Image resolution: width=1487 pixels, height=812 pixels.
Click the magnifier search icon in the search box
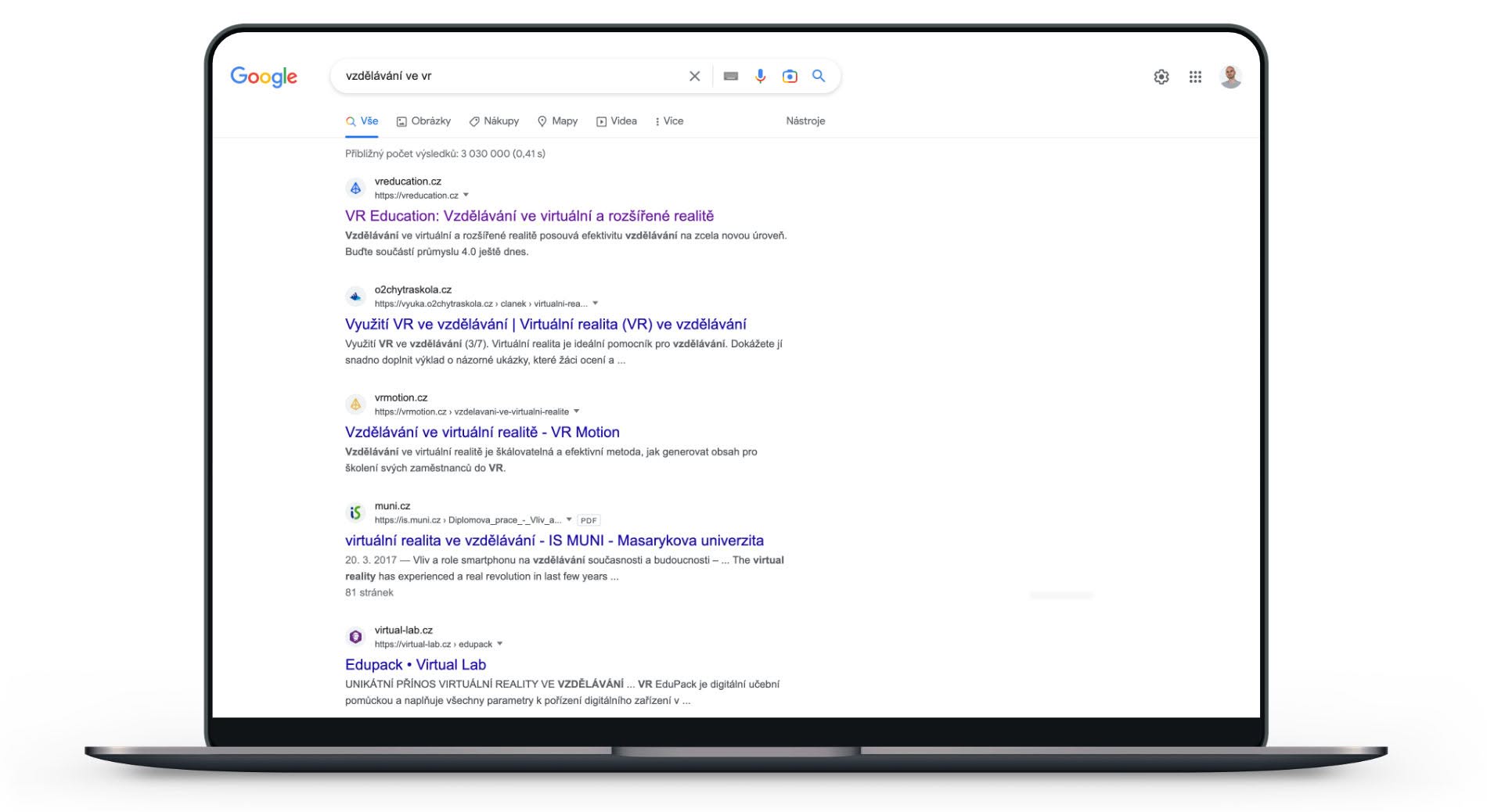[819, 76]
